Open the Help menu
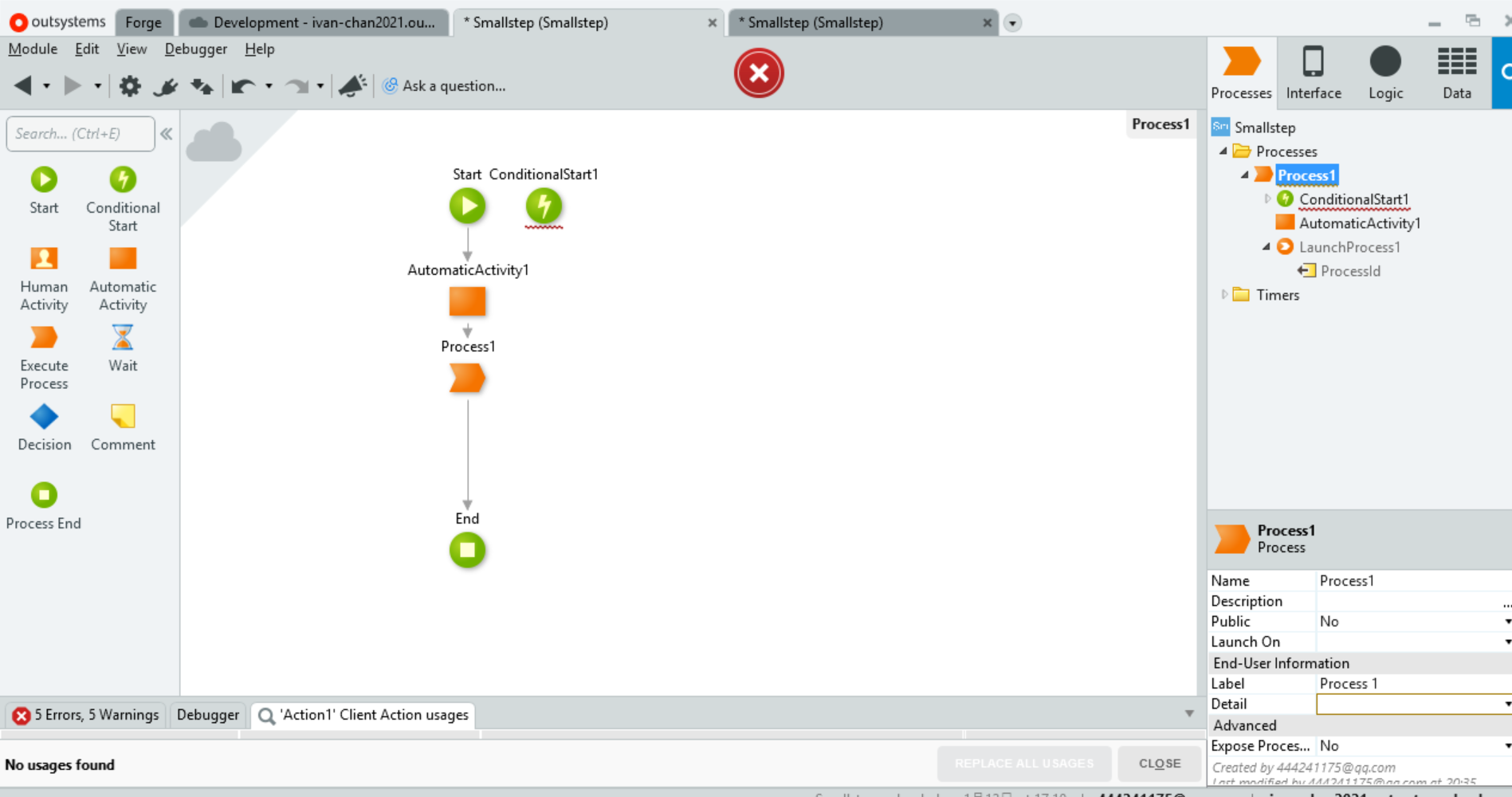Image resolution: width=1512 pixels, height=797 pixels. pos(259,49)
